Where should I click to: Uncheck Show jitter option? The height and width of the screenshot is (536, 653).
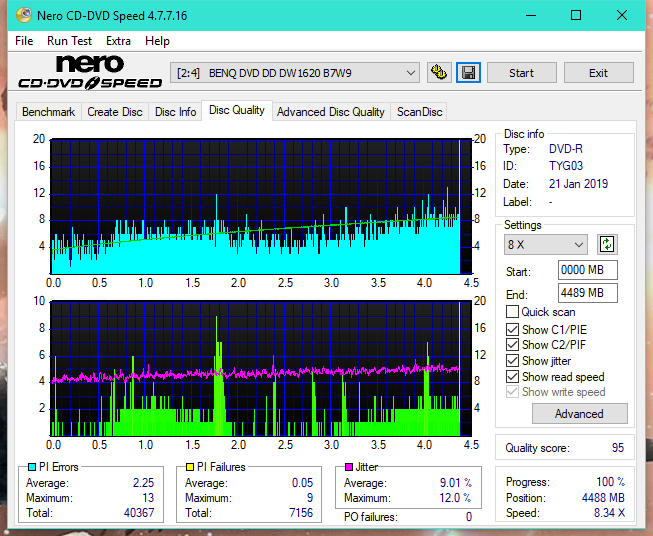pyautogui.click(x=512, y=361)
